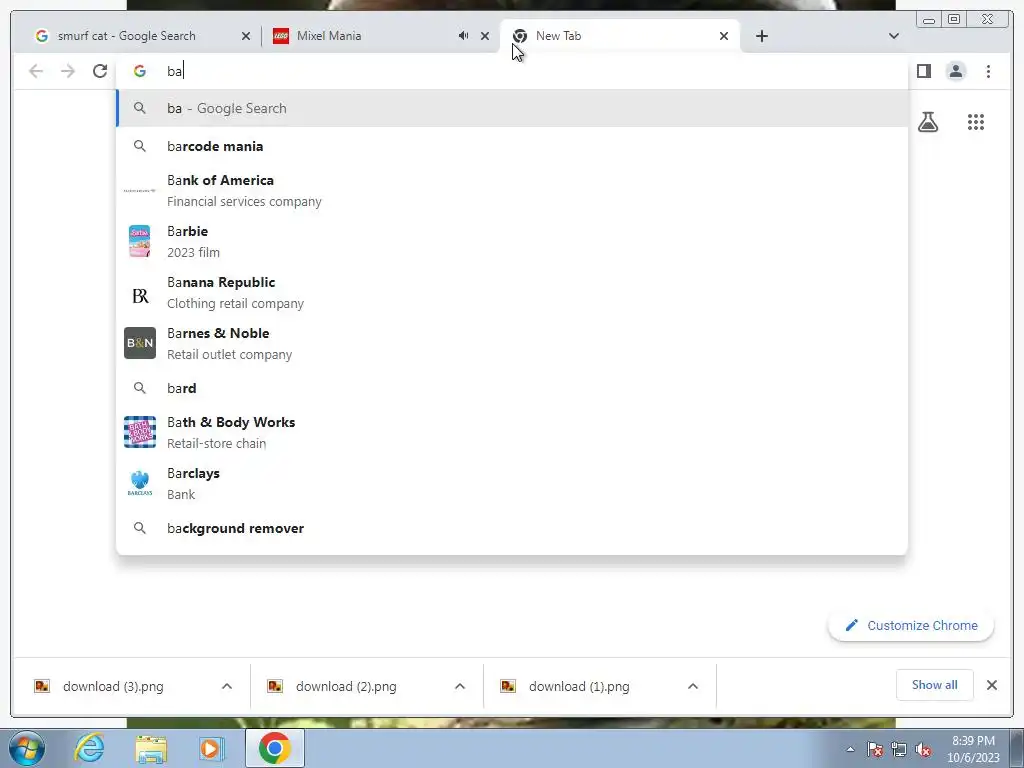Select the Barnes & Noble suggestion

coord(512,344)
